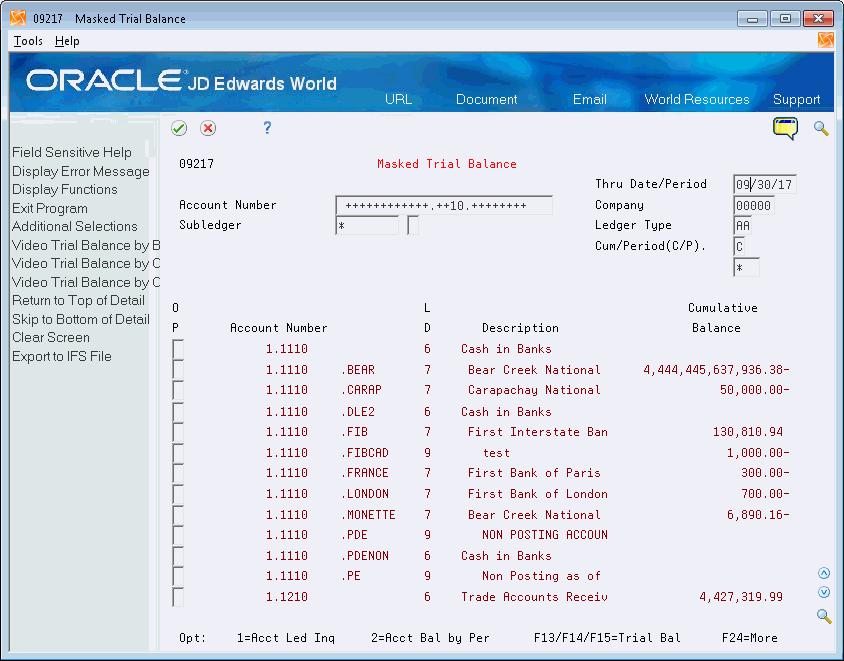
Task: Select Display Functions in the sidebar
Action: click(x=65, y=189)
